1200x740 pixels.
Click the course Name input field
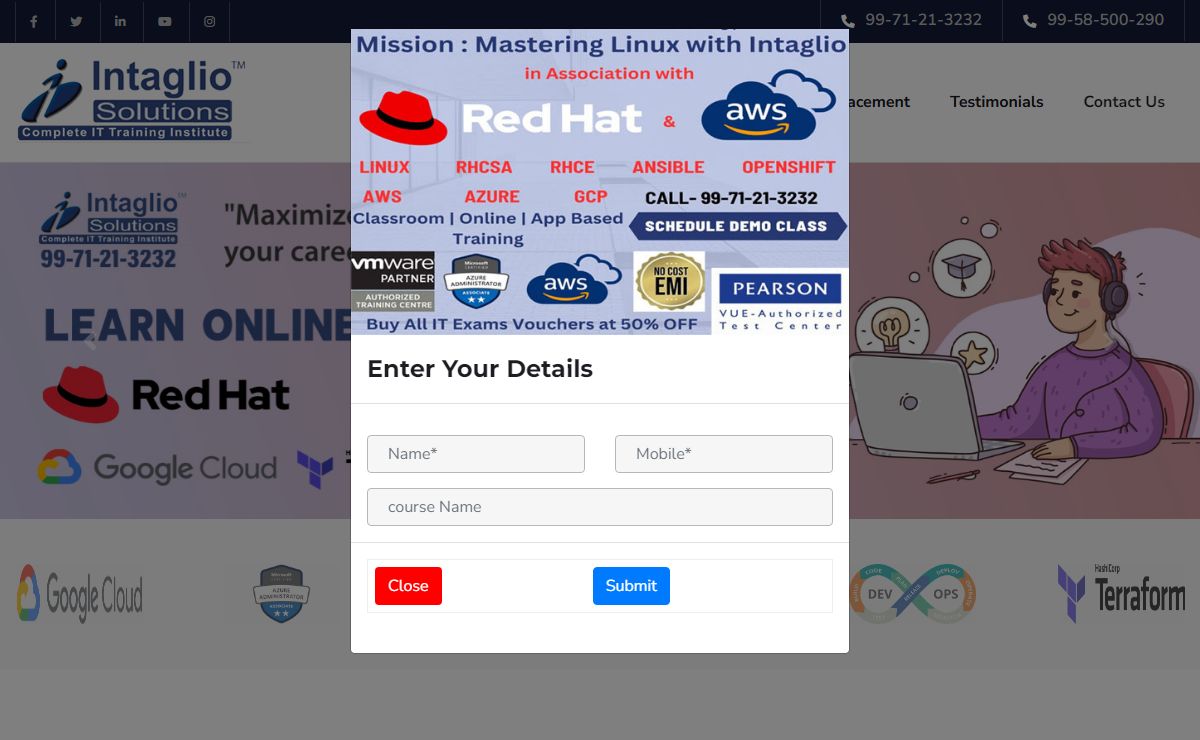600,507
